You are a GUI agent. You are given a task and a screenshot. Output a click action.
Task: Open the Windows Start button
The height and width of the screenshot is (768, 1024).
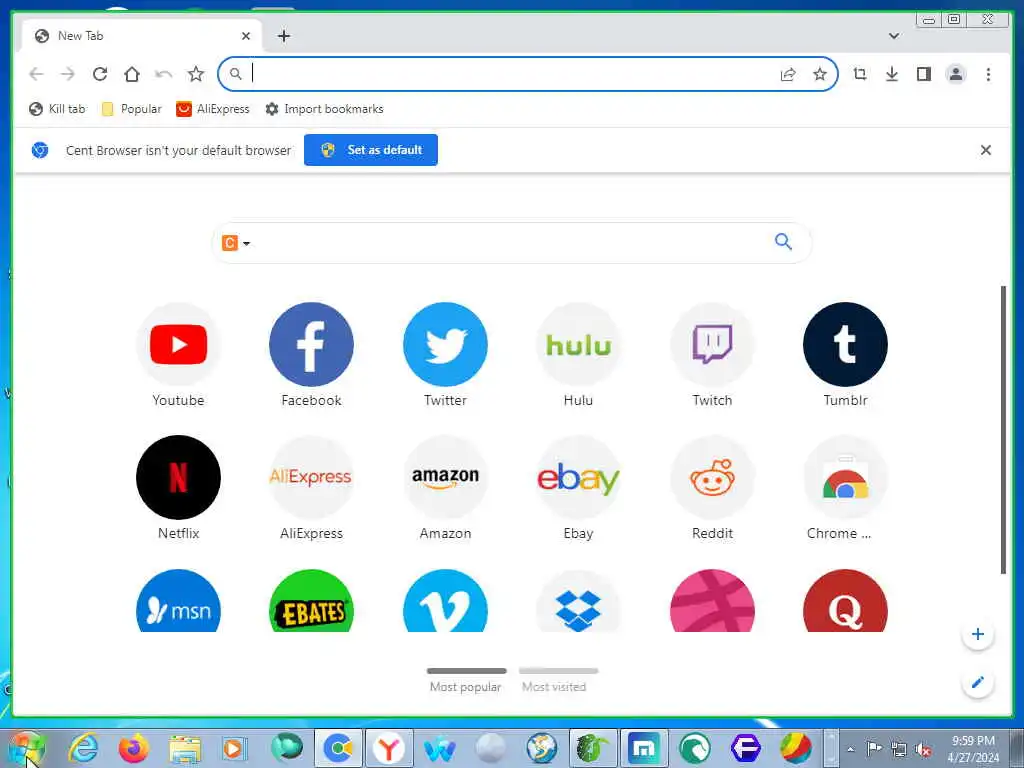[26, 749]
